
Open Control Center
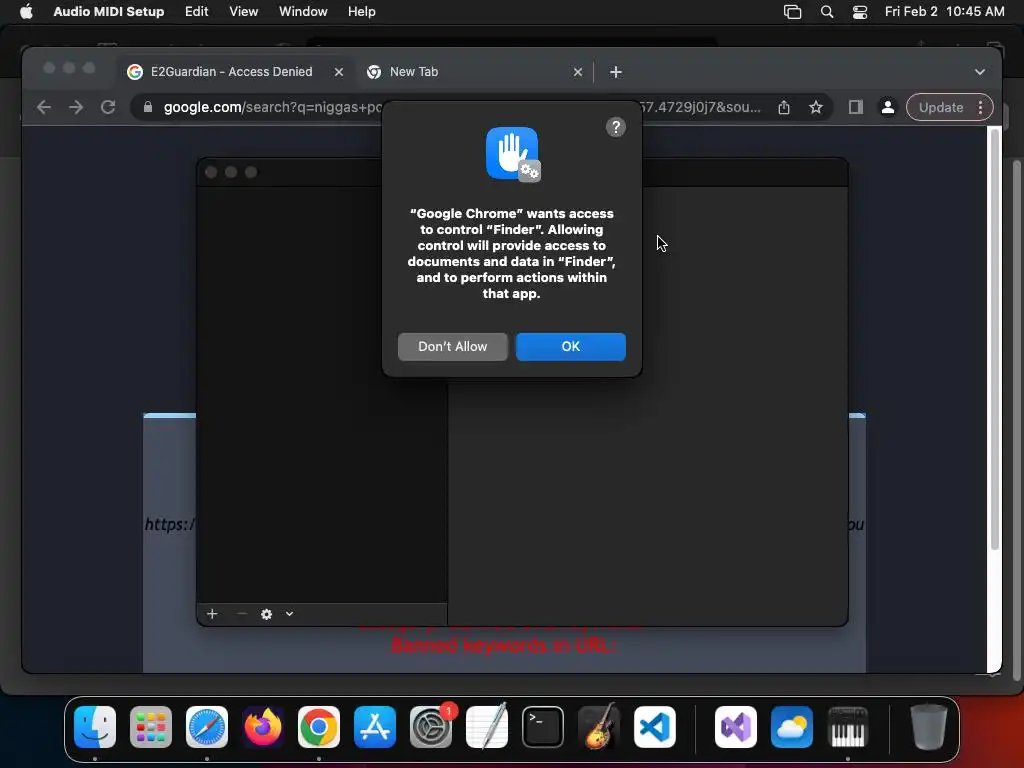[x=860, y=12]
